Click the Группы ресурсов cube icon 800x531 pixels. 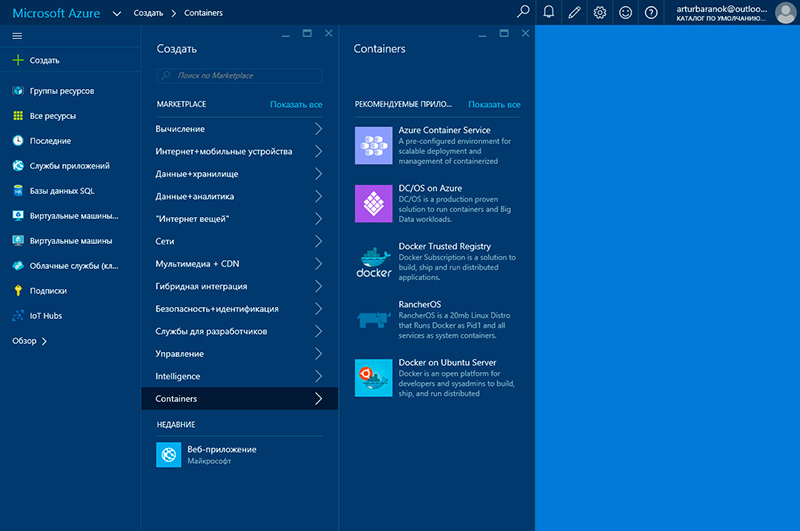(x=18, y=91)
